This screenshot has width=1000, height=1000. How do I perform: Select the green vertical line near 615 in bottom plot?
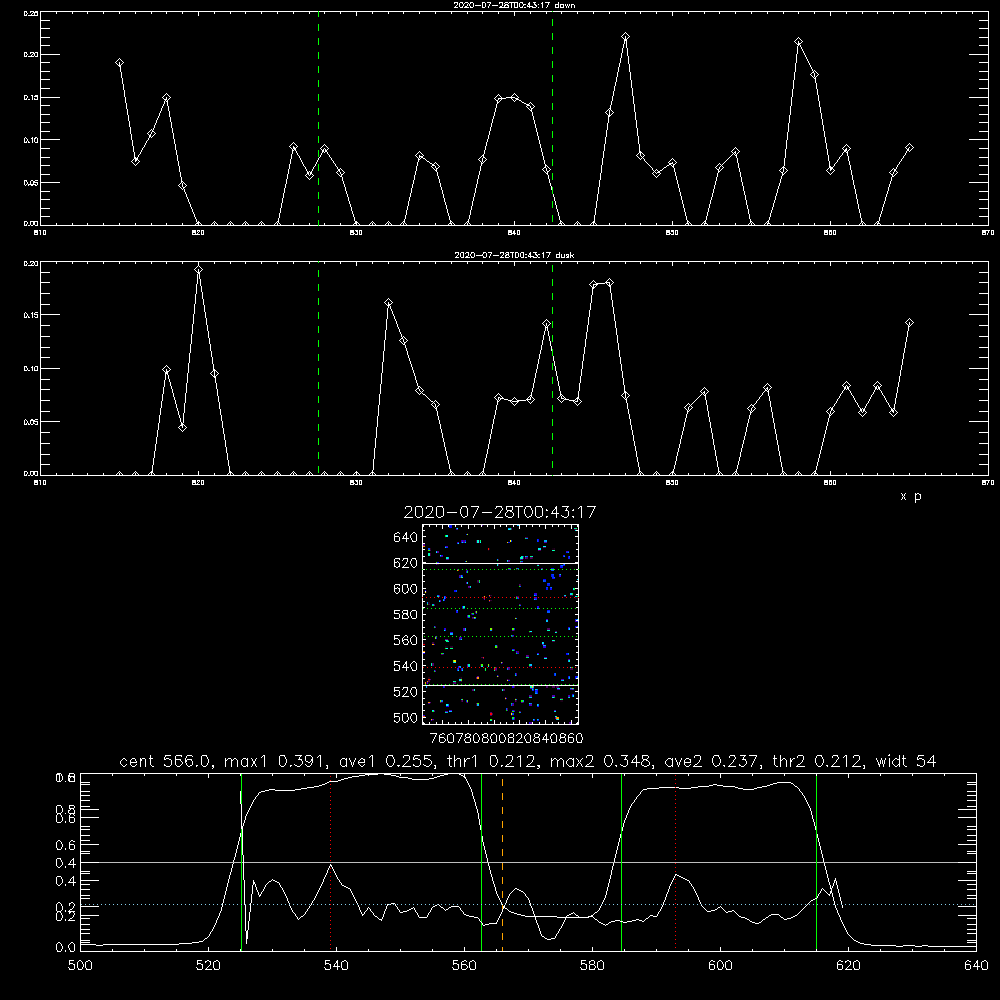816,862
